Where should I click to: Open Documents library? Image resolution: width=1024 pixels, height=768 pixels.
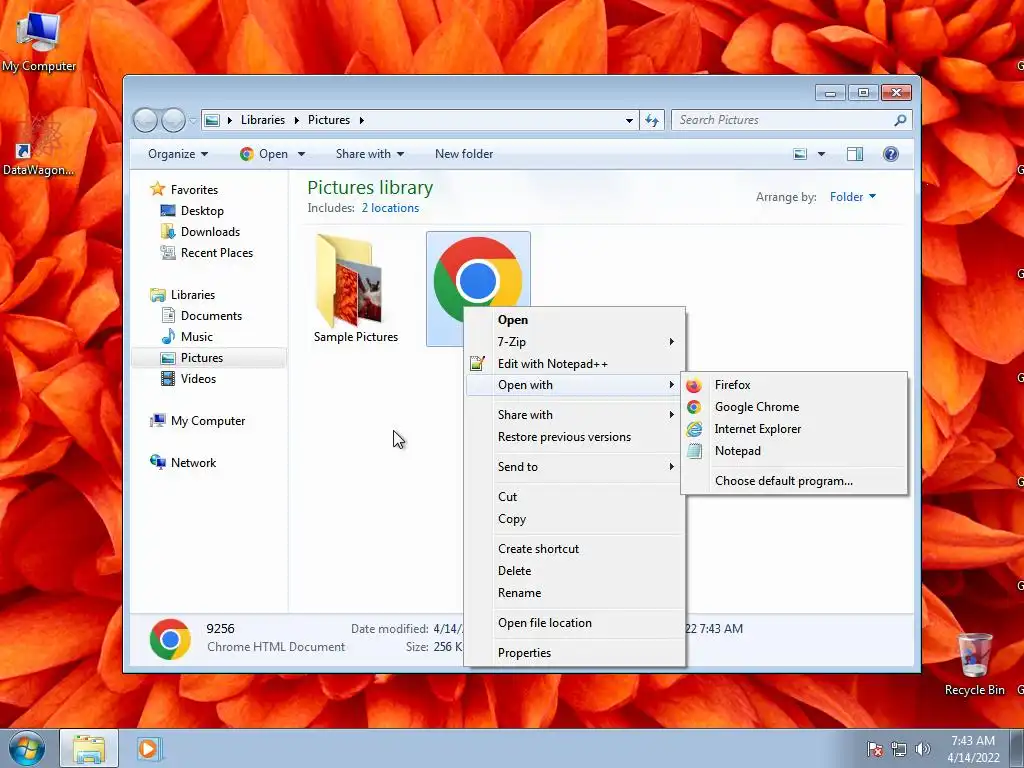tap(211, 315)
